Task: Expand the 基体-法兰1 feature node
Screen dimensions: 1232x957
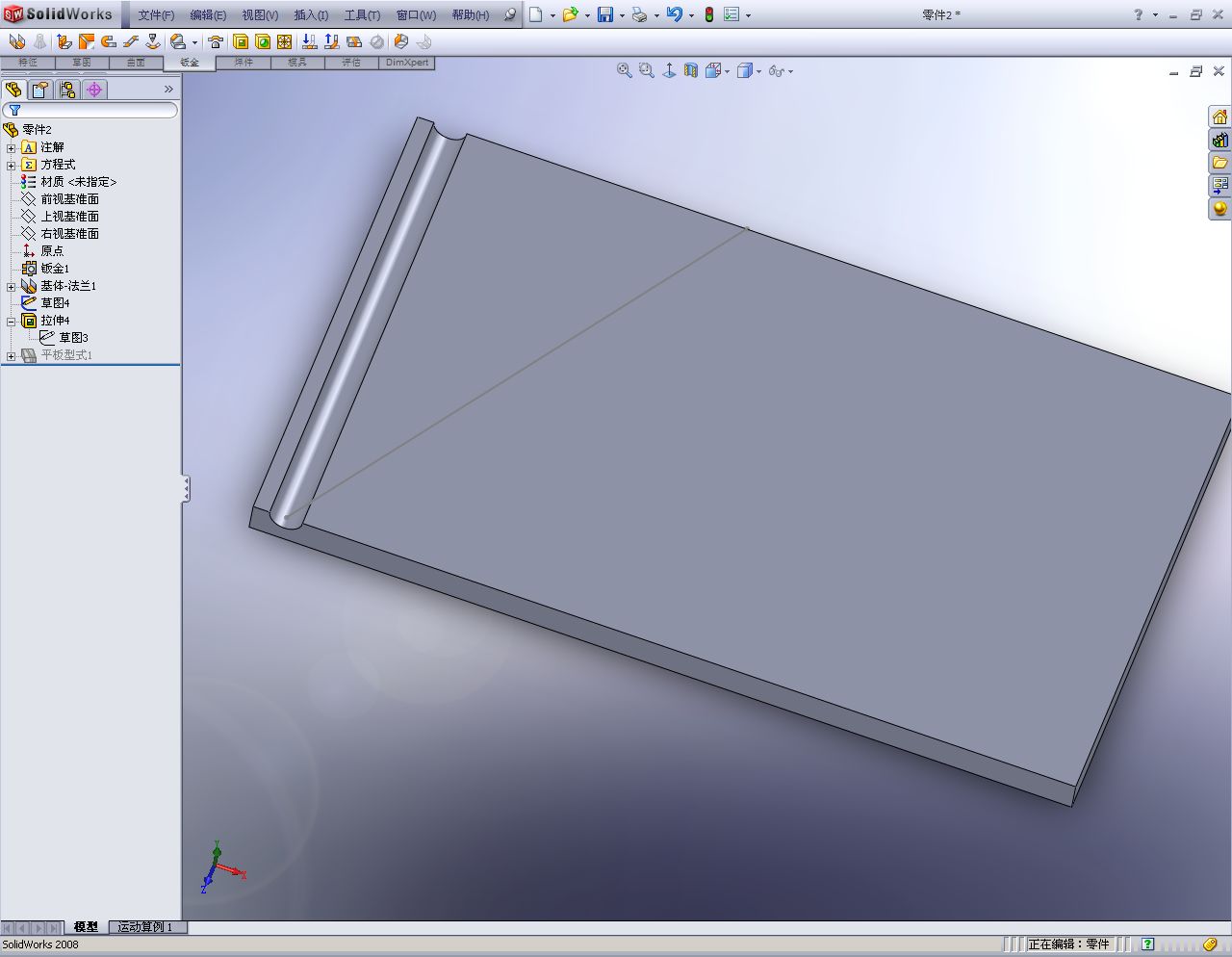Action: point(12,286)
